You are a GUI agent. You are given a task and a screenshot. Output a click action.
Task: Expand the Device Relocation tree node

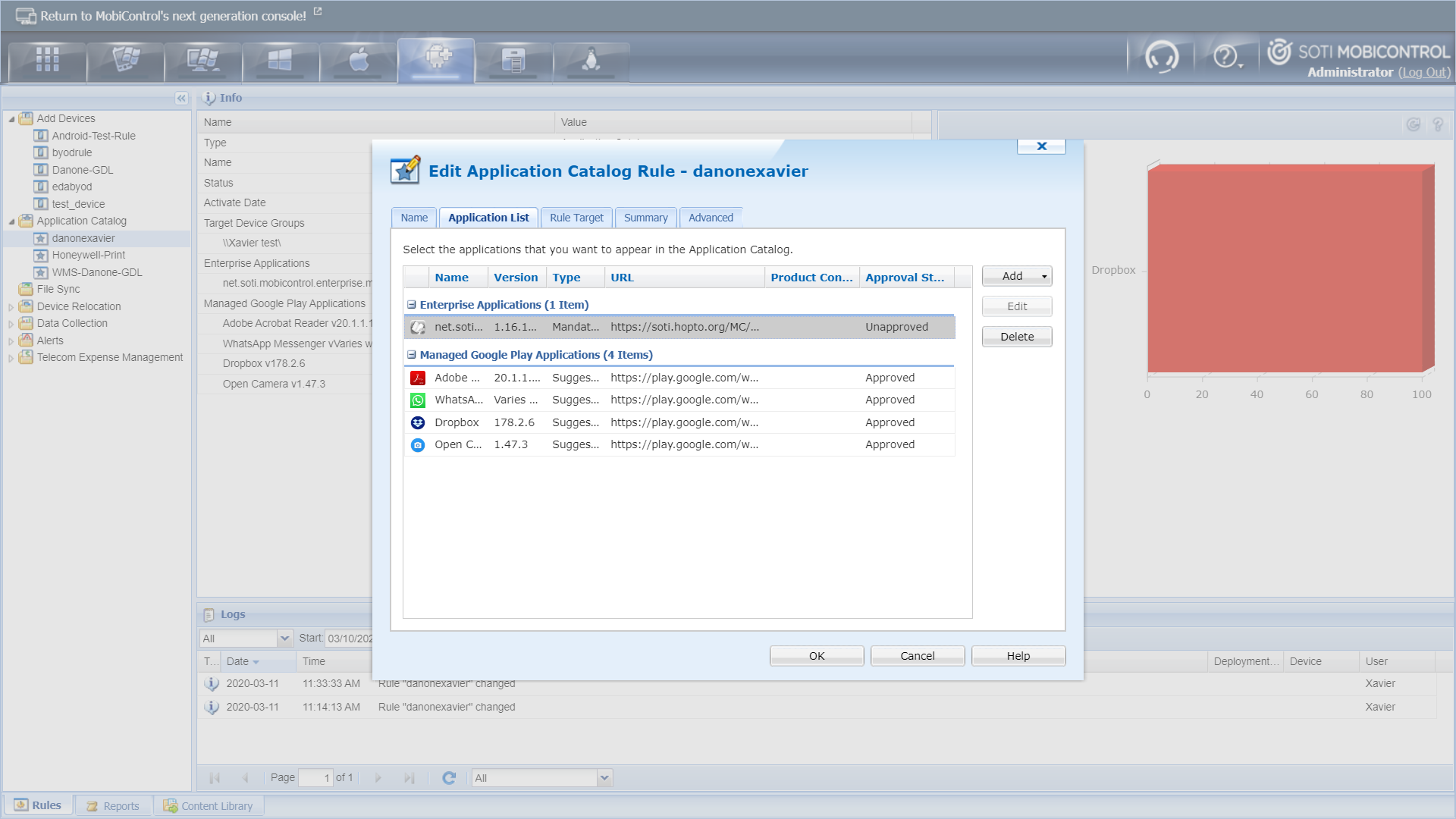[x=10, y=306]
